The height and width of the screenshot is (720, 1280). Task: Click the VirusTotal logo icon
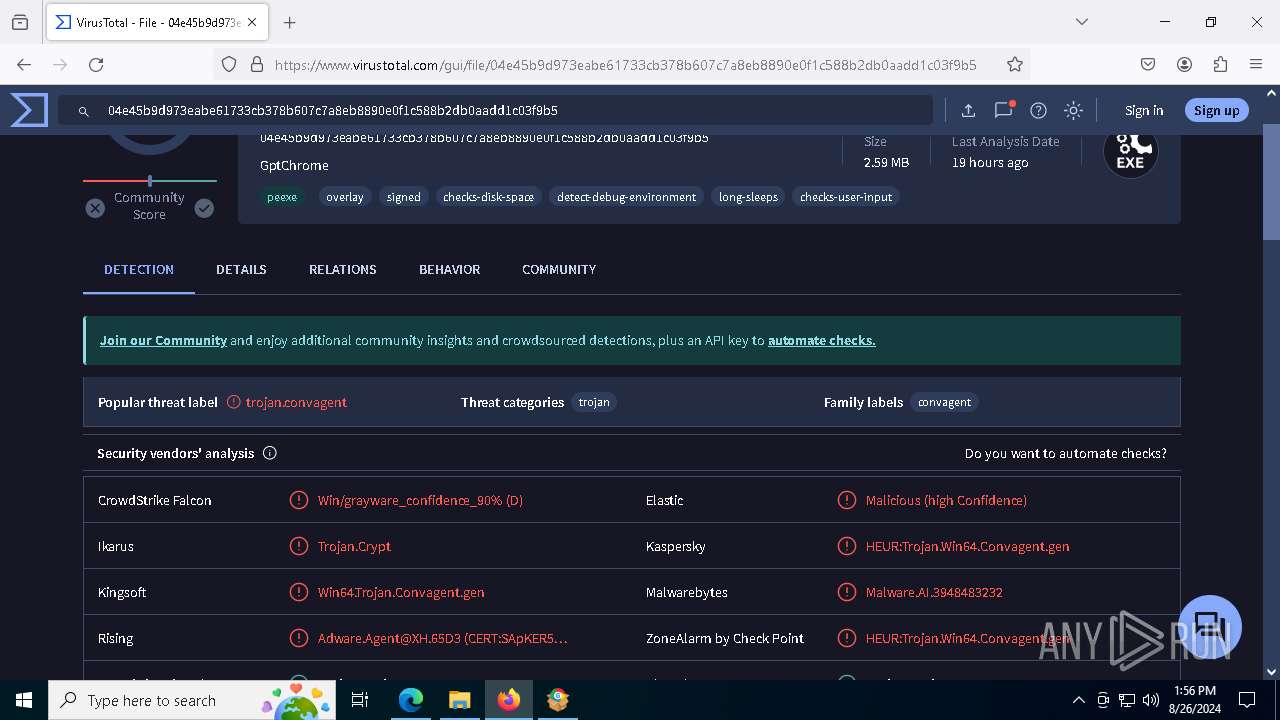29,110
